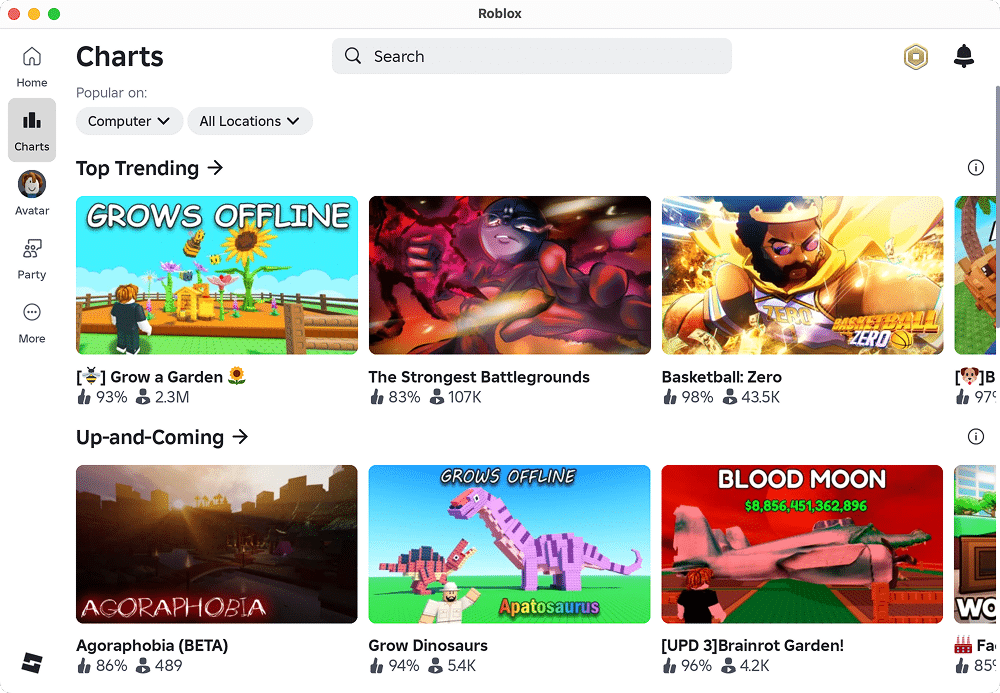The height and width of the screenshot is (693, 1000).
Task: Open the Computer device dropdown
Action: [x=129, y=121]
